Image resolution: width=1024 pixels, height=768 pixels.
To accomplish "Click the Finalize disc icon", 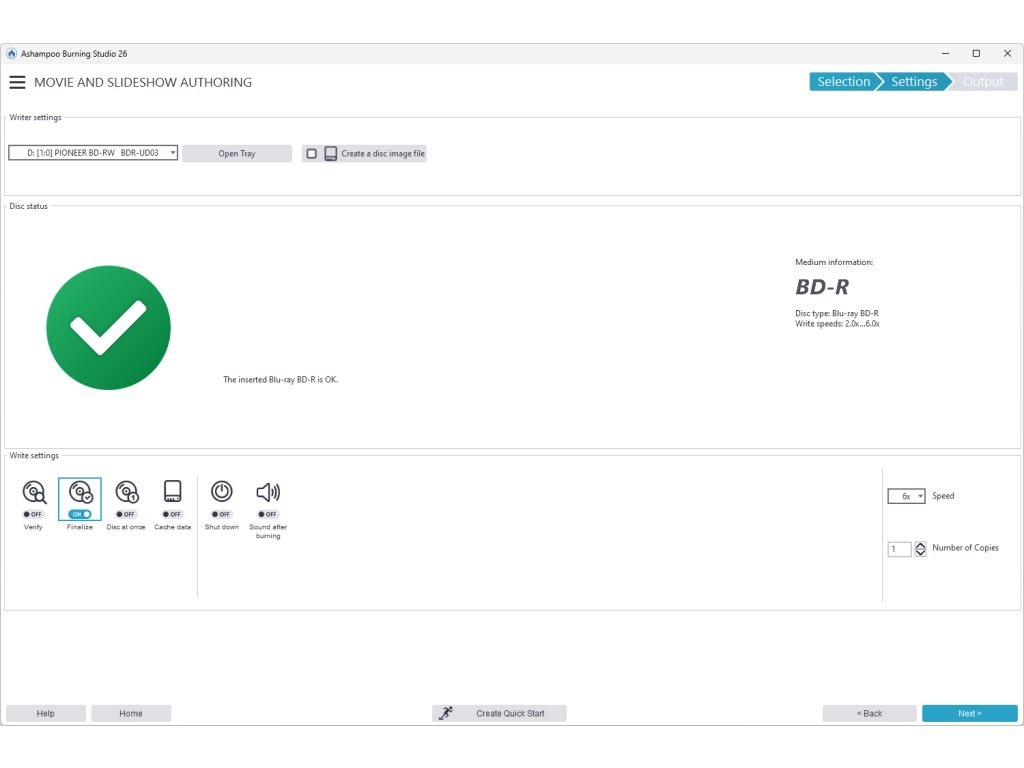I will point(80,492).
